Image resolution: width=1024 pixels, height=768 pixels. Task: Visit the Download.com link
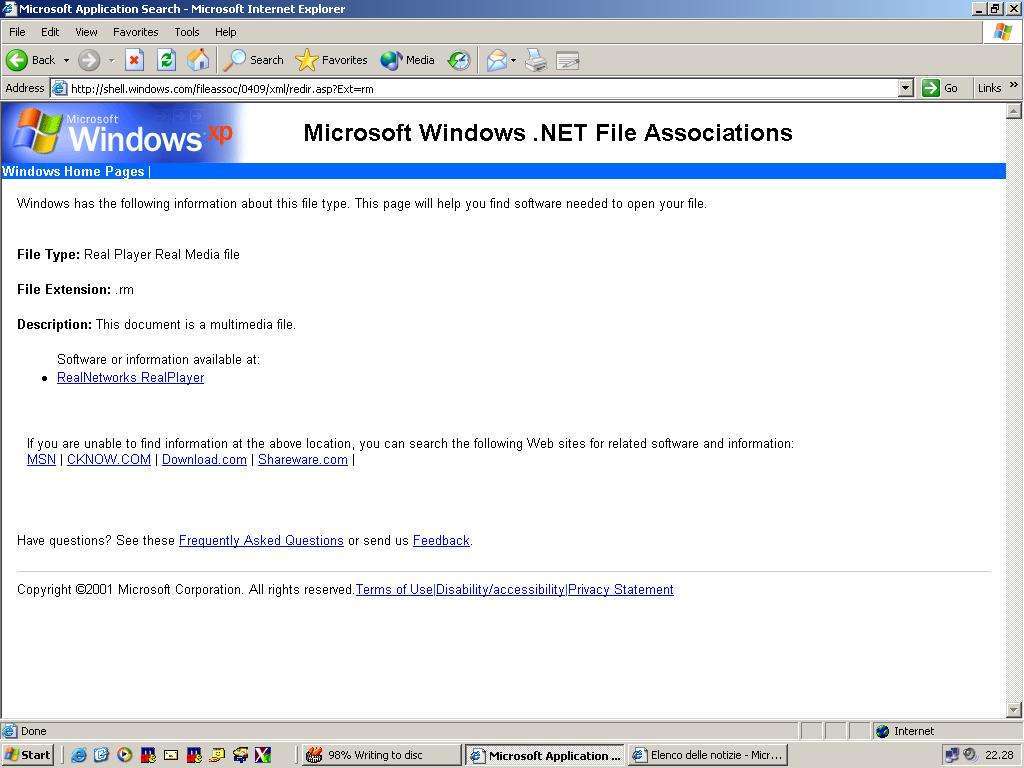[x=204, y=459]
